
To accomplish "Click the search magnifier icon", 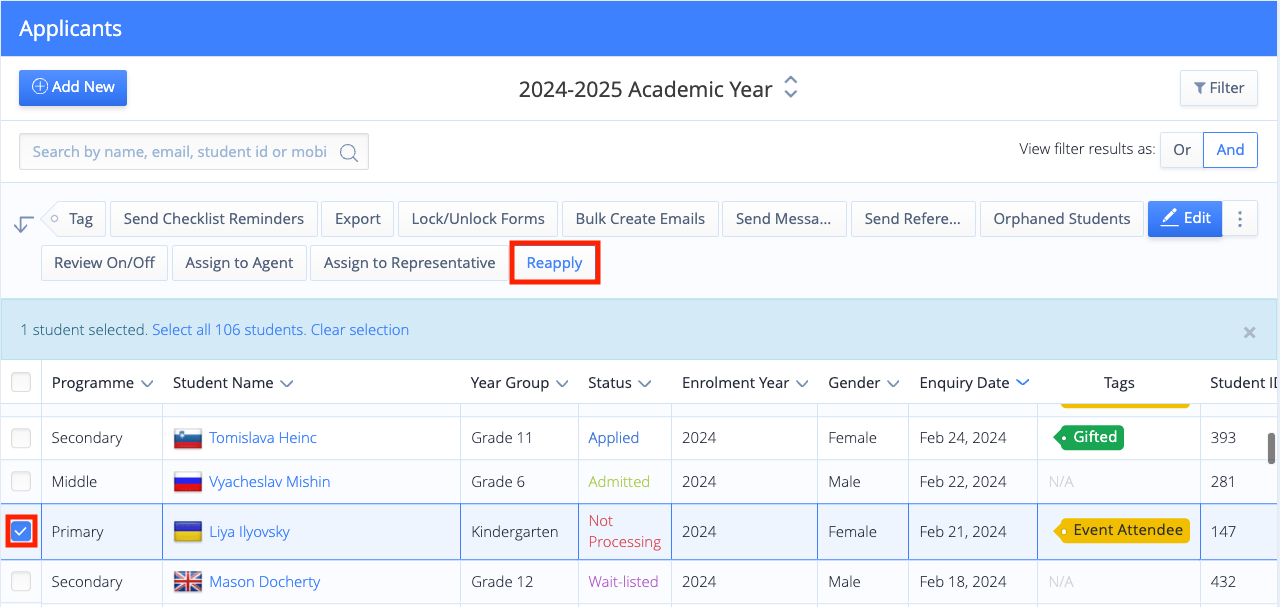I will point(349,152).
